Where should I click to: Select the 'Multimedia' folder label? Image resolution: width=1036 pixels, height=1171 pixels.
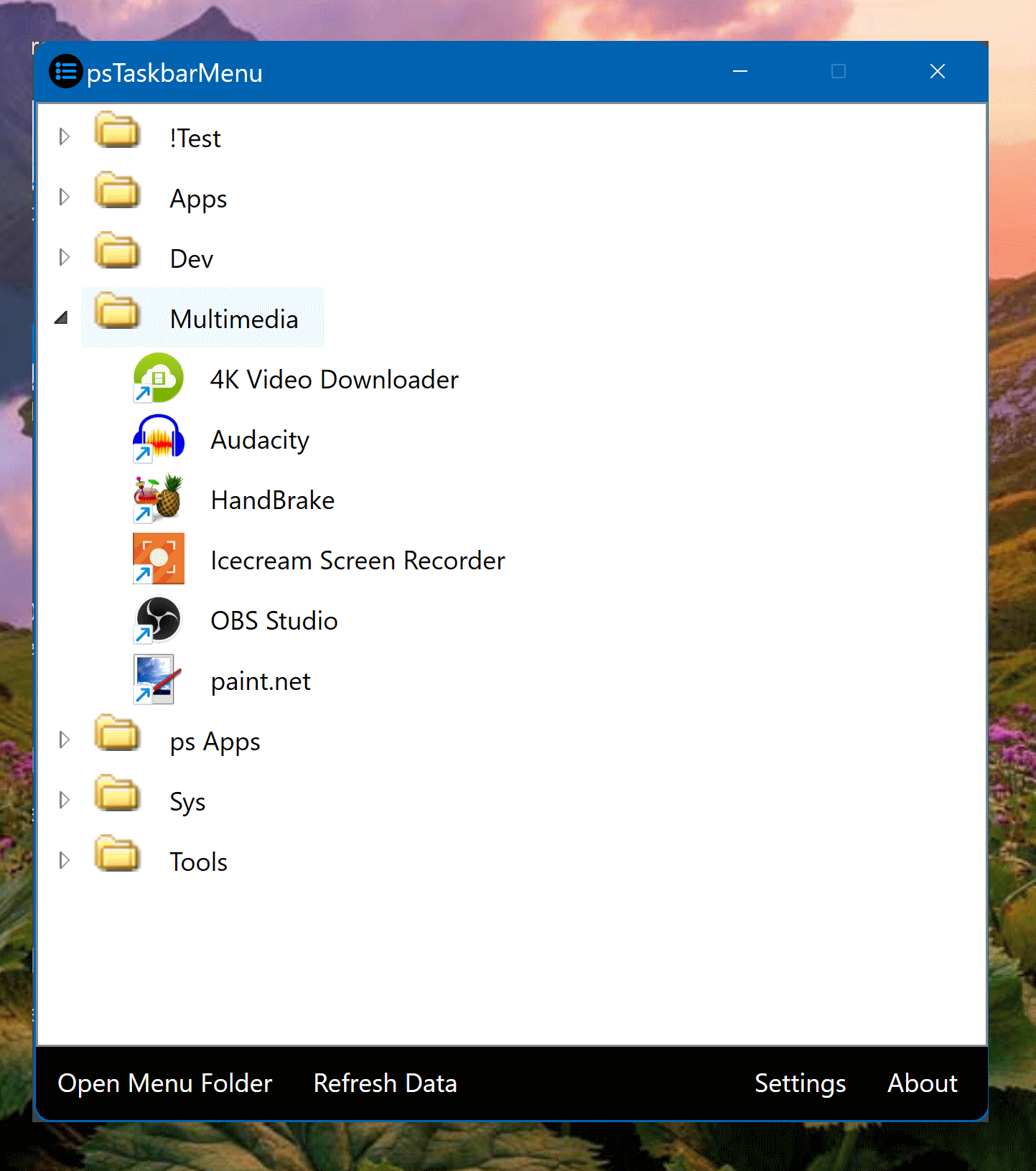coord(234,319)
